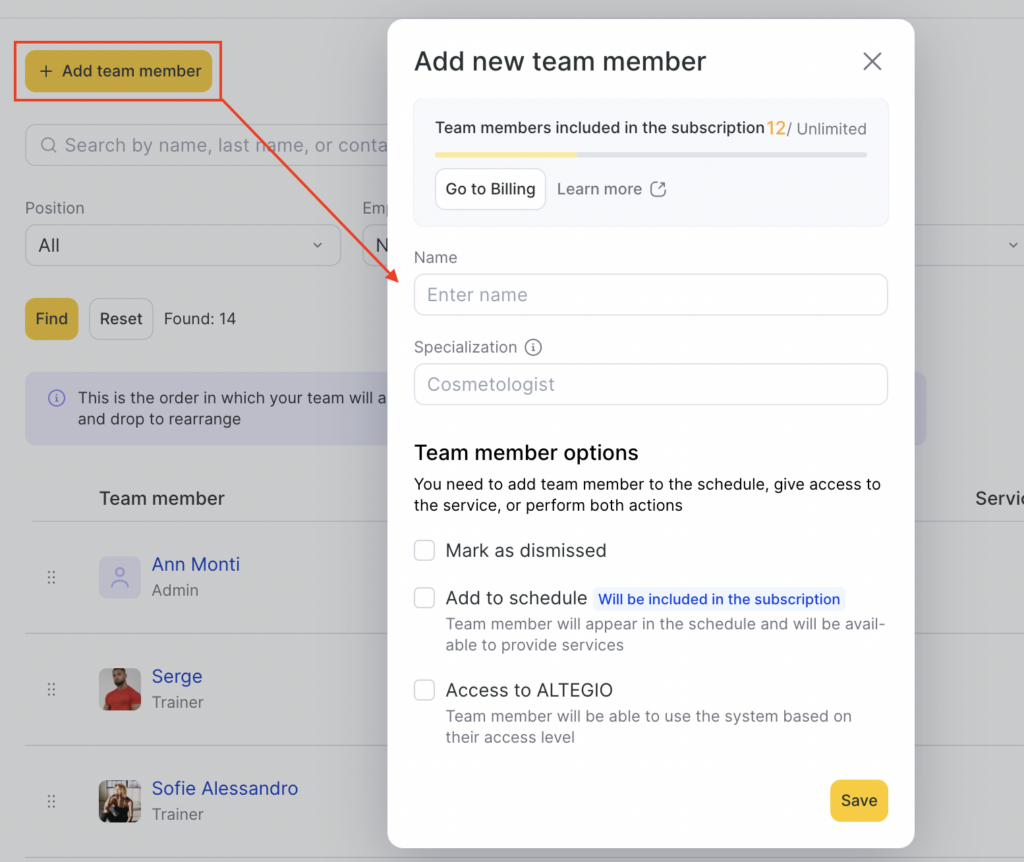This screenshot has height=862, width=1024.
Task: Enable the Add to schedule checkbox
Action: [x=425, y=598]
